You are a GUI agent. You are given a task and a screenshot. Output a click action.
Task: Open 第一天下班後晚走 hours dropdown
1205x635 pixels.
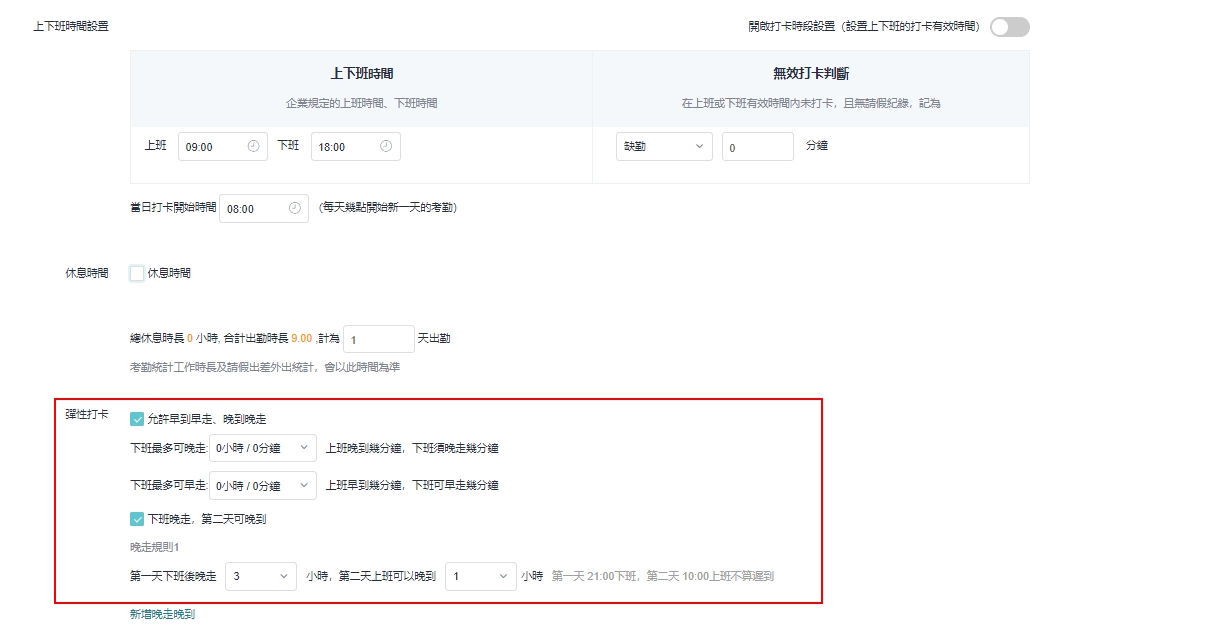(x=260, y=576)
